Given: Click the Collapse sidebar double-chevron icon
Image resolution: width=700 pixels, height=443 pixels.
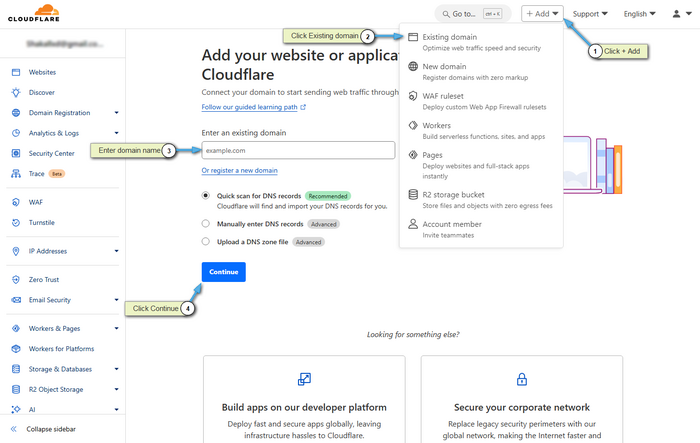Looking at the screenshot, I should coord(14,429).
